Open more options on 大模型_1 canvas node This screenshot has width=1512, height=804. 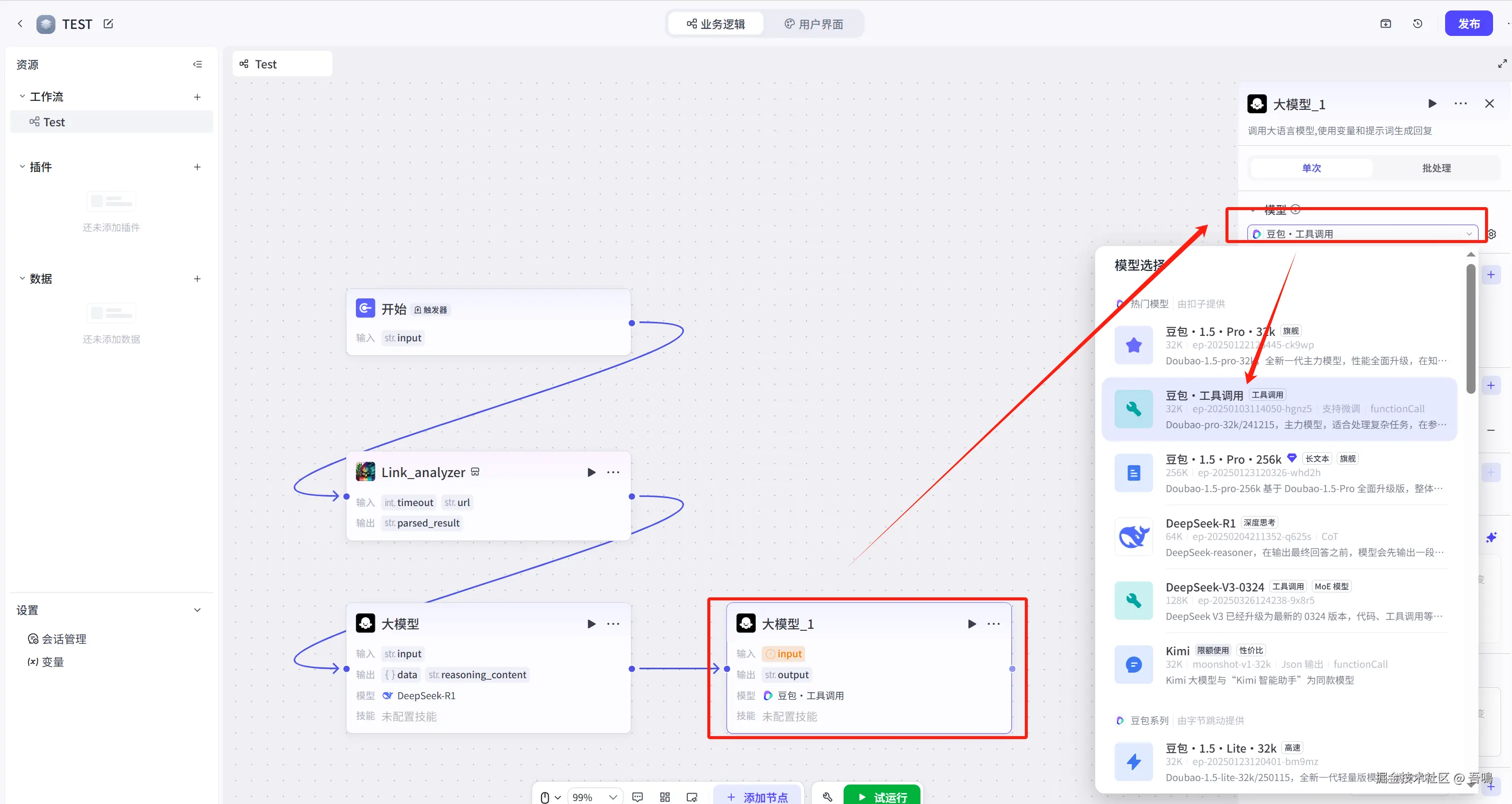[993, 624]
